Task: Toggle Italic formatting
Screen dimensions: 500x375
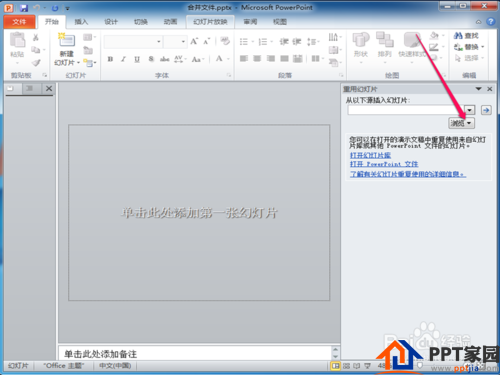Action: pos(123,59)
